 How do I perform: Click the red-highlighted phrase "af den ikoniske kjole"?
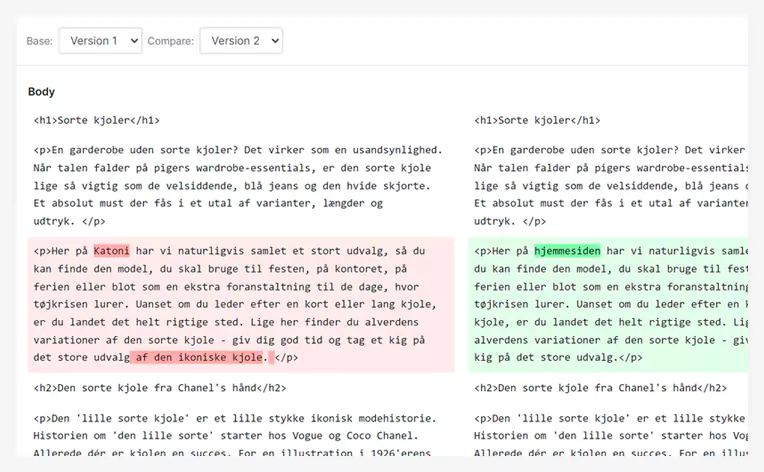coord(196,357)
